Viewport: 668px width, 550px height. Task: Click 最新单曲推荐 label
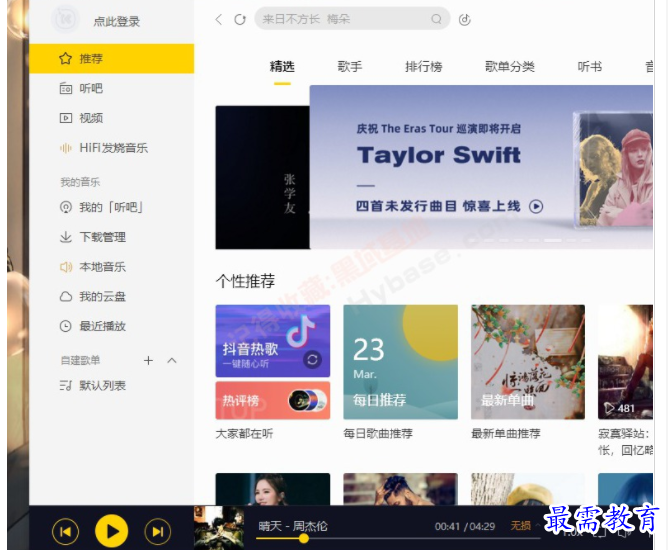(506, 434)
